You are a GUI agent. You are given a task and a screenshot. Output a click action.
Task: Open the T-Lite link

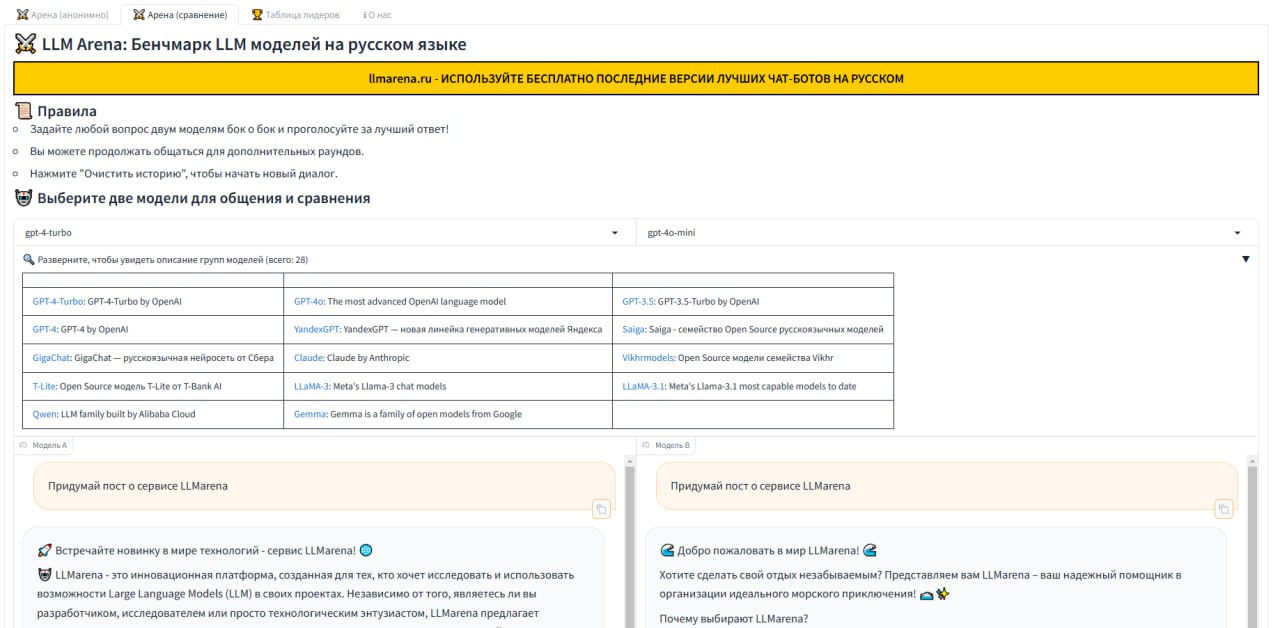pyautogui.click(x=44, y=385)
